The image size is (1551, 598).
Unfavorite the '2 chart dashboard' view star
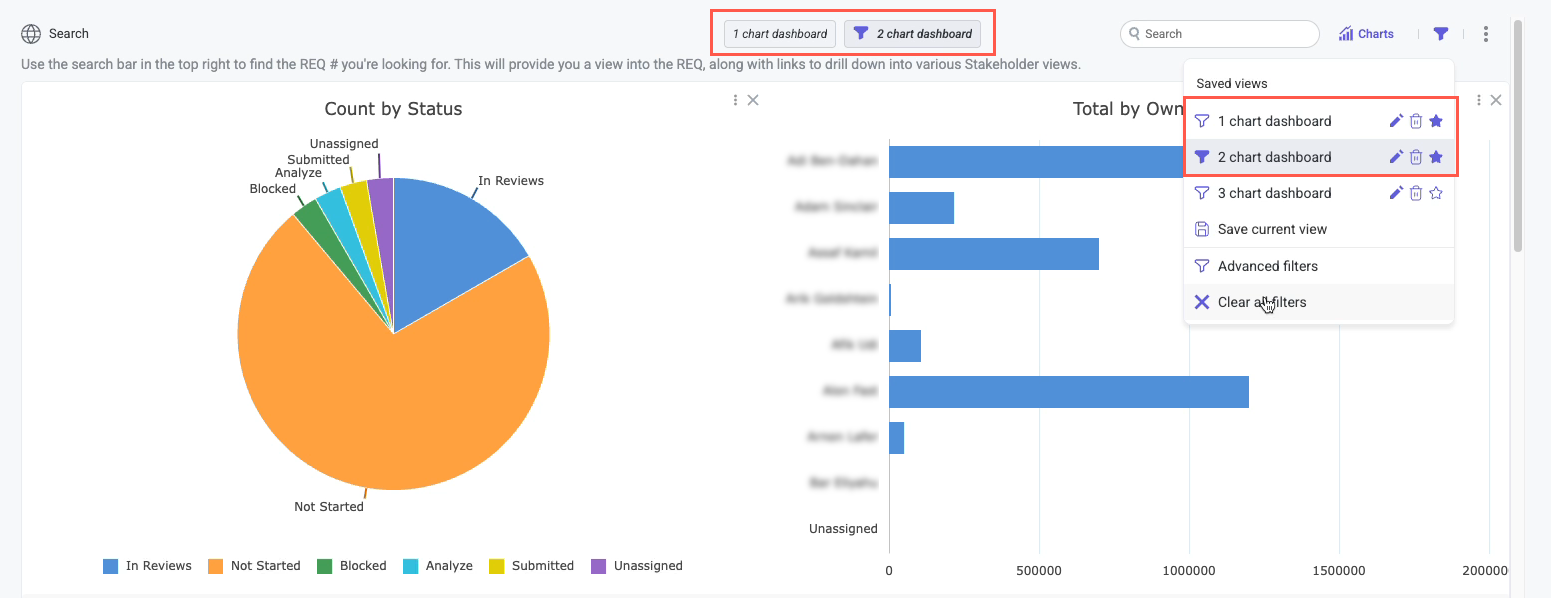(1436, 156)
